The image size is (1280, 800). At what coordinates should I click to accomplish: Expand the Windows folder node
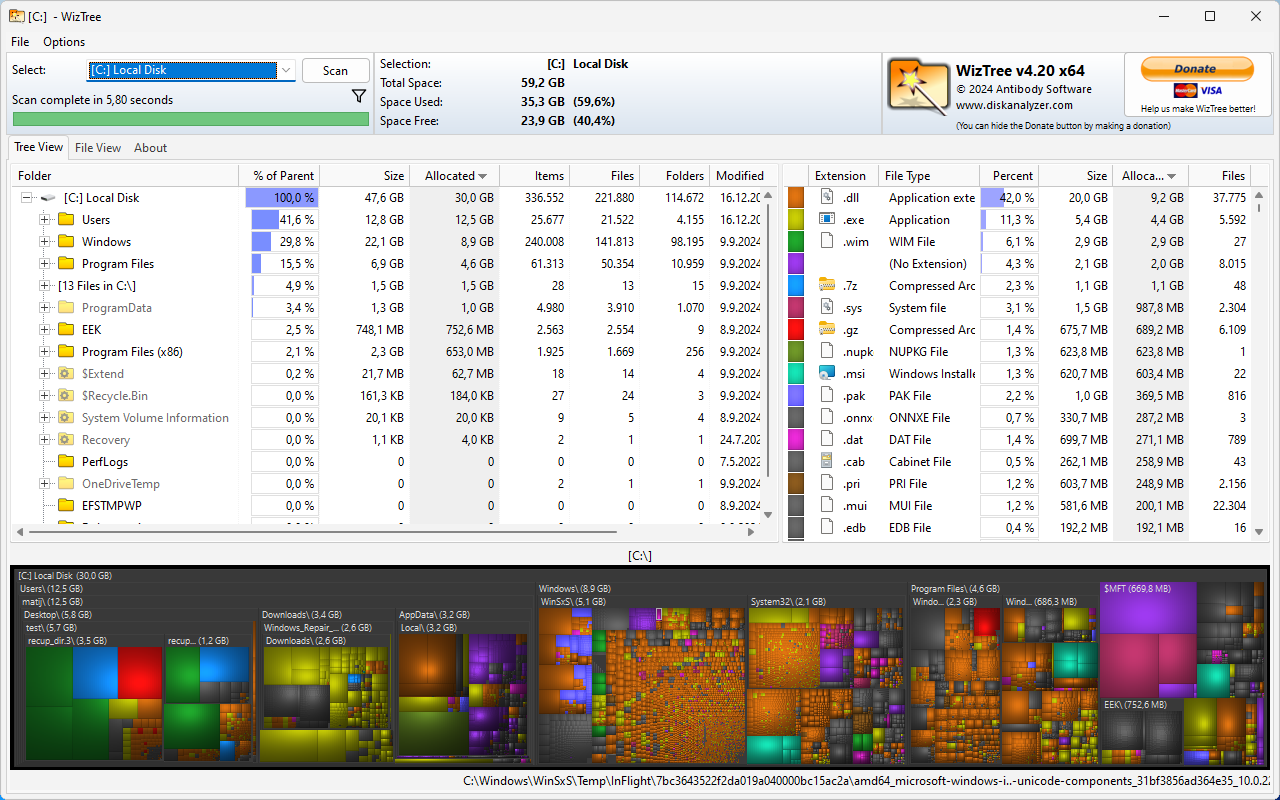click(44, 242)
